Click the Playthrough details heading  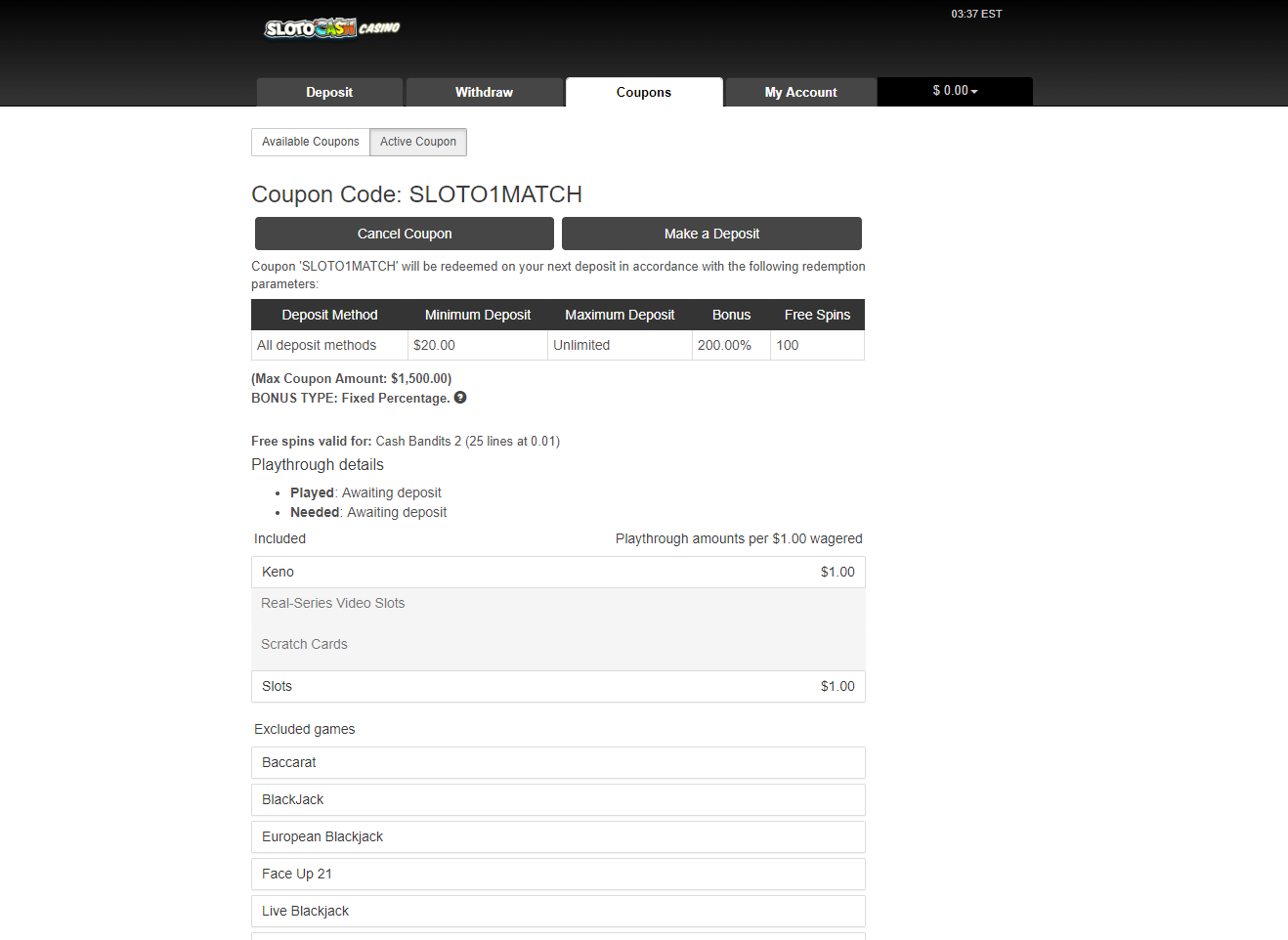318,465
